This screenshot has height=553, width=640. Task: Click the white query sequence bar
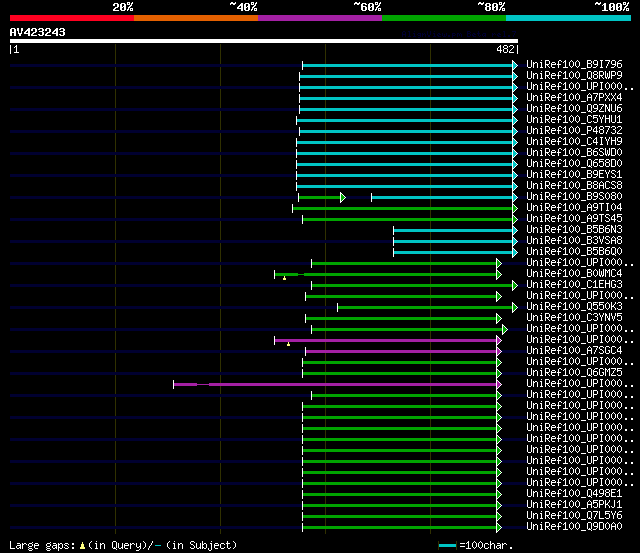(264, 41)
